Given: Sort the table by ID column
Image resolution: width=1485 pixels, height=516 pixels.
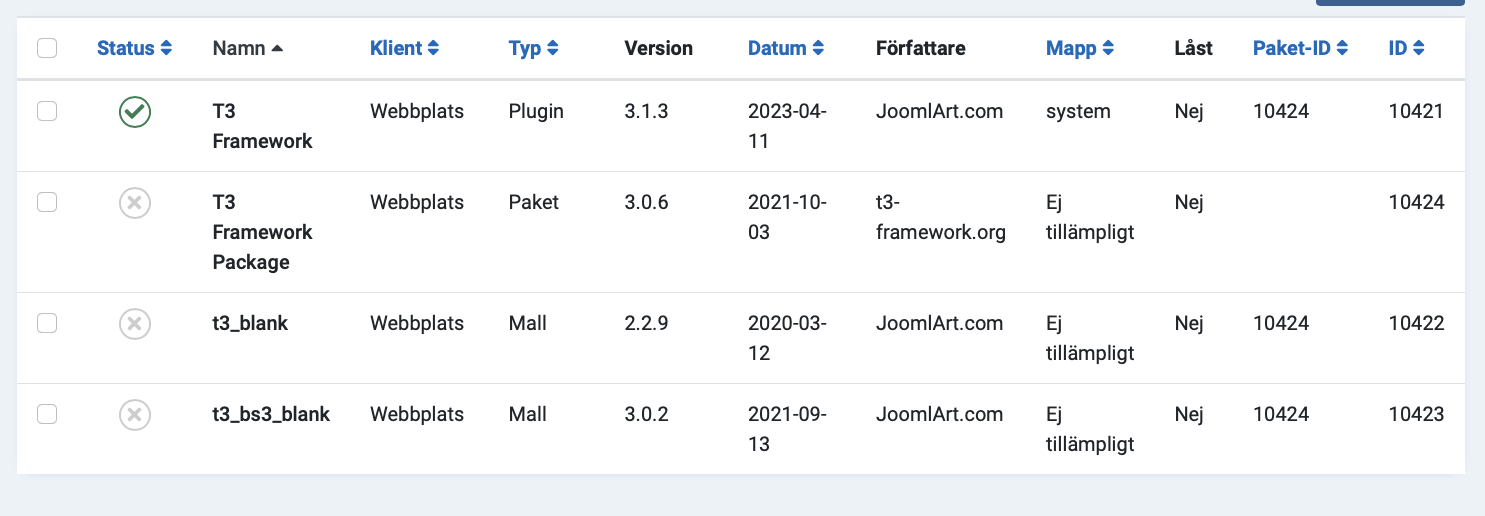Looking at the screenshot, I should point(1406,48).
